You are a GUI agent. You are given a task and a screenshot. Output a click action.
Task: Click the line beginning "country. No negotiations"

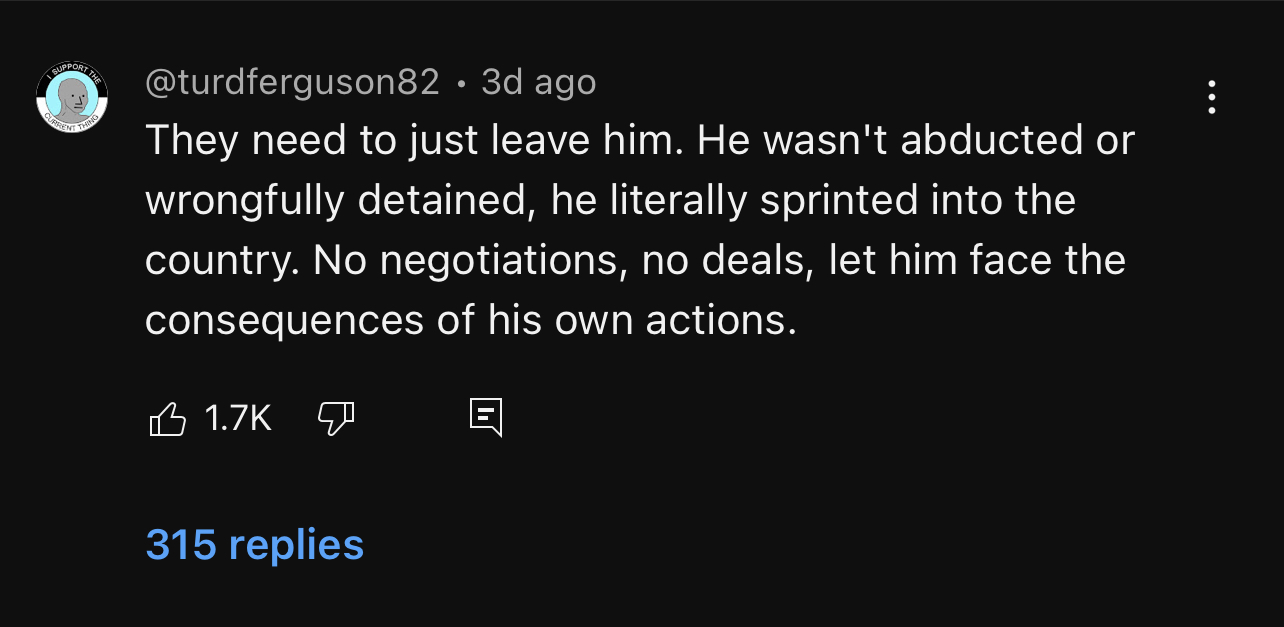point(636,261)
